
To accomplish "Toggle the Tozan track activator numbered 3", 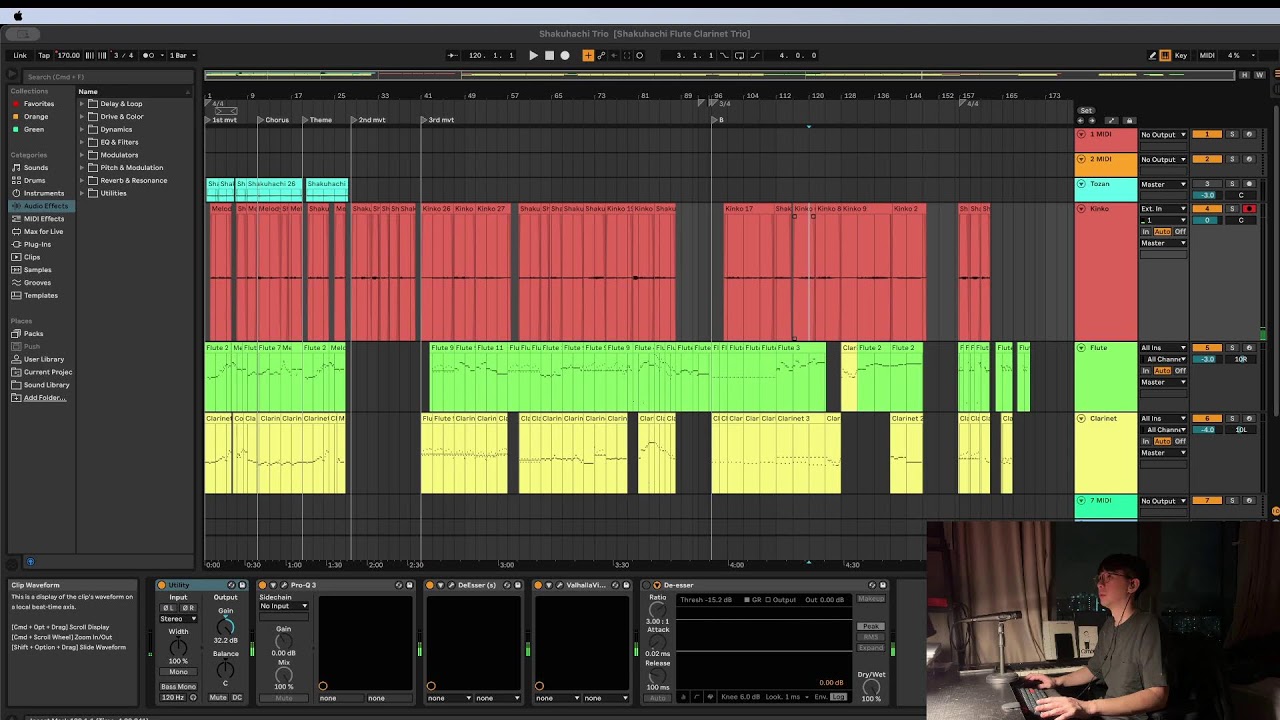I will tap(1207, 184).
